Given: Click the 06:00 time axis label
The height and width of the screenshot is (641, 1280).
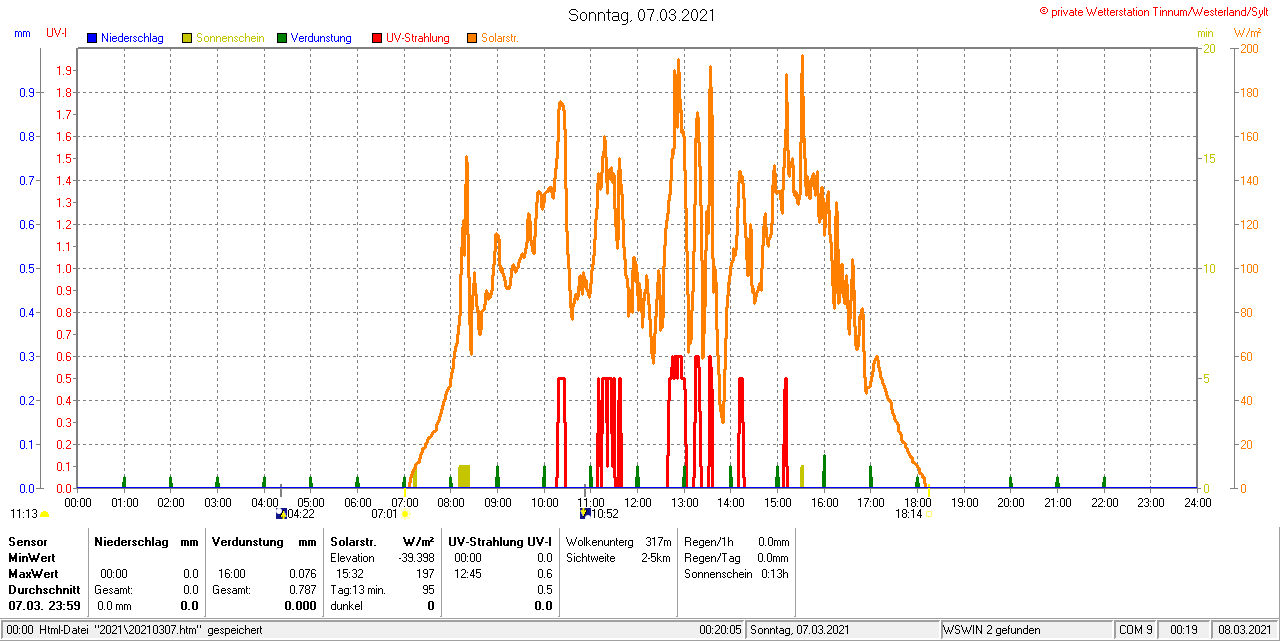Looking at the screenshot, I should pyautogui.click(x=357, y=502).
